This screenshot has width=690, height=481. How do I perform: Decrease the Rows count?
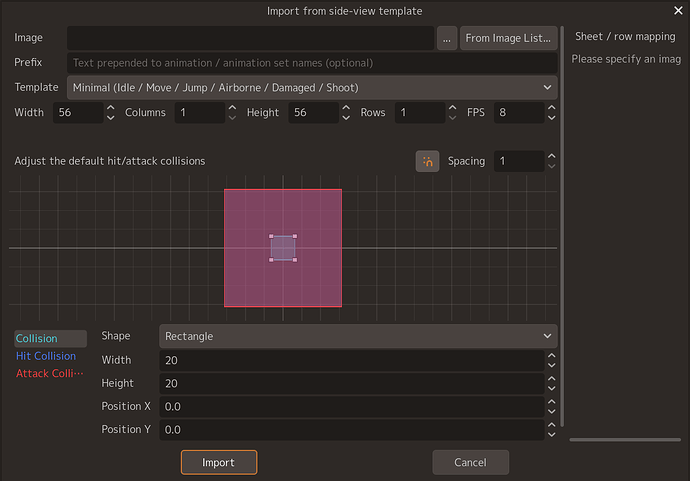[452, 117]
